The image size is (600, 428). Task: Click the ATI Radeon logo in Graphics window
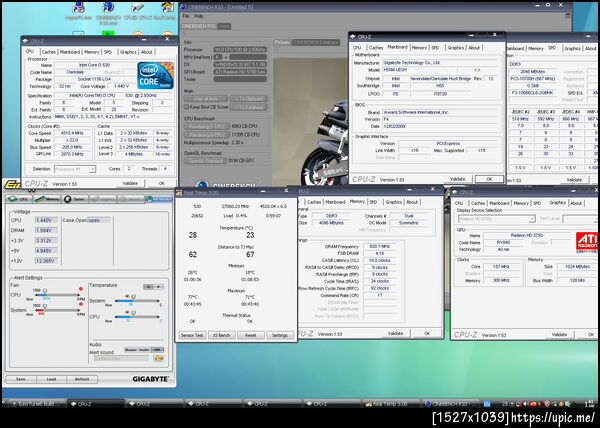[586, 242]
